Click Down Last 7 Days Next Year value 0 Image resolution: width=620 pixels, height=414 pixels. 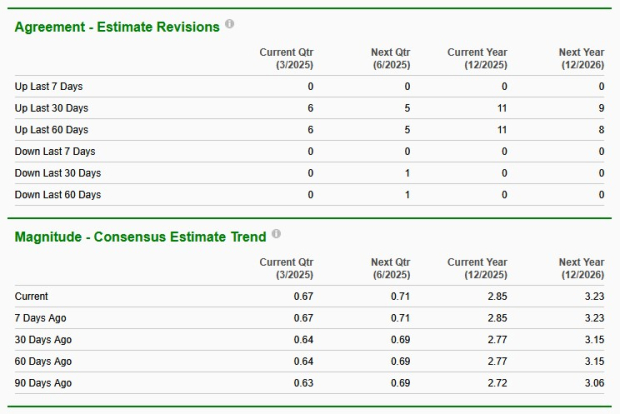[601, 151]
